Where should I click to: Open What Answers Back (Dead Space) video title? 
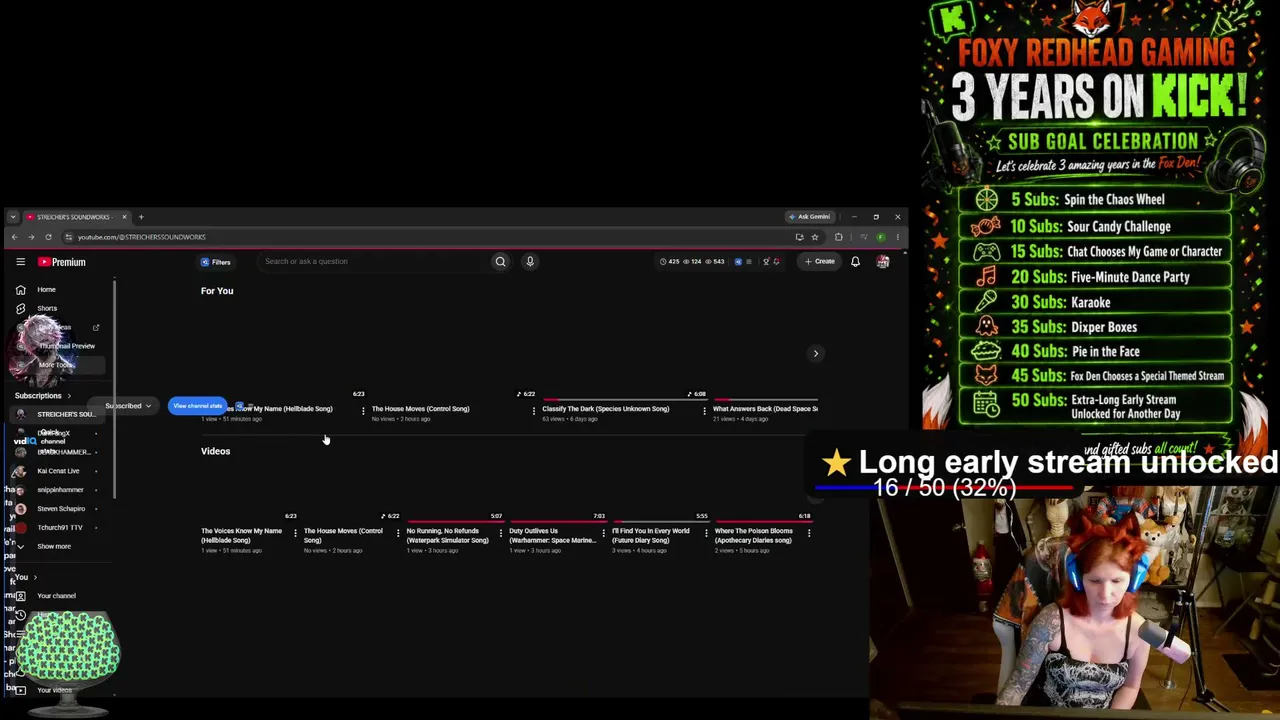pyautogui.click(x=765, y=409)
